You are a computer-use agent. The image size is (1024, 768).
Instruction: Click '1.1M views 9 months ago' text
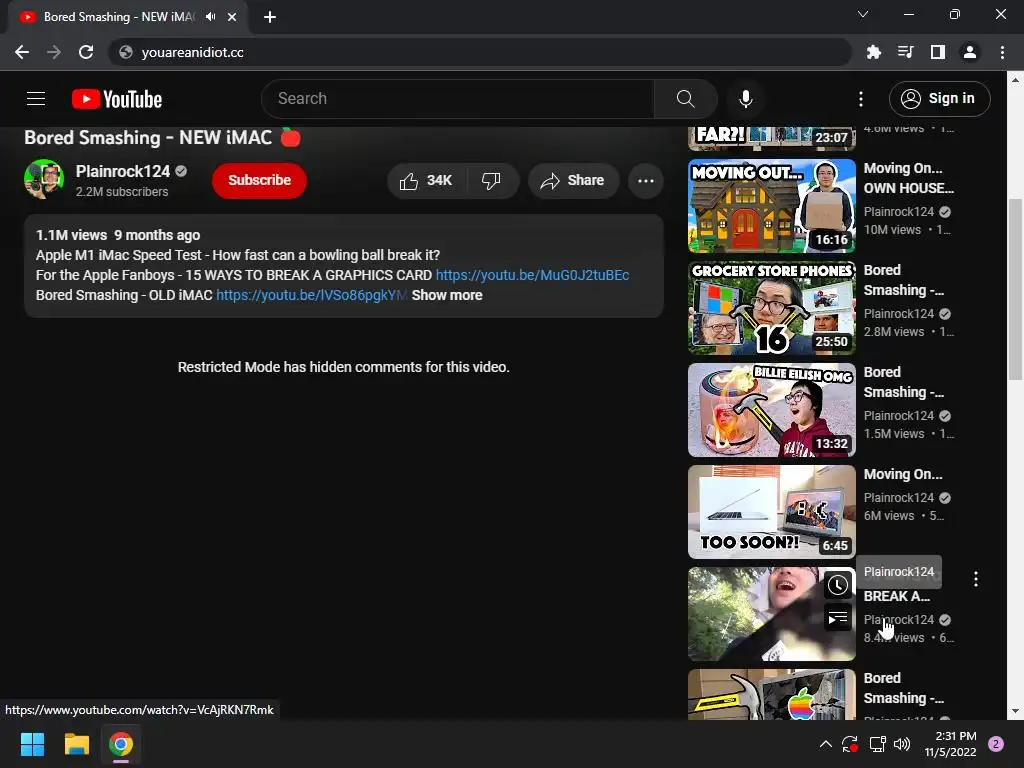pos(118,235)
